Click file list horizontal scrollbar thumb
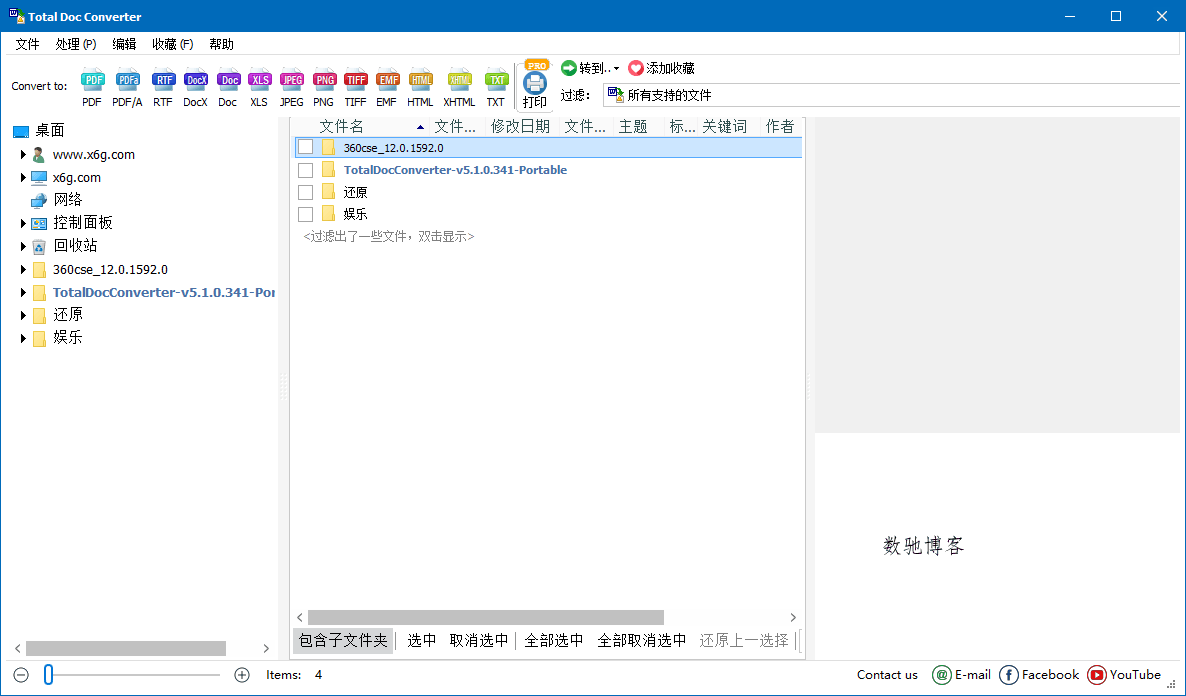 pyautogui.click(x=486, y=617)
